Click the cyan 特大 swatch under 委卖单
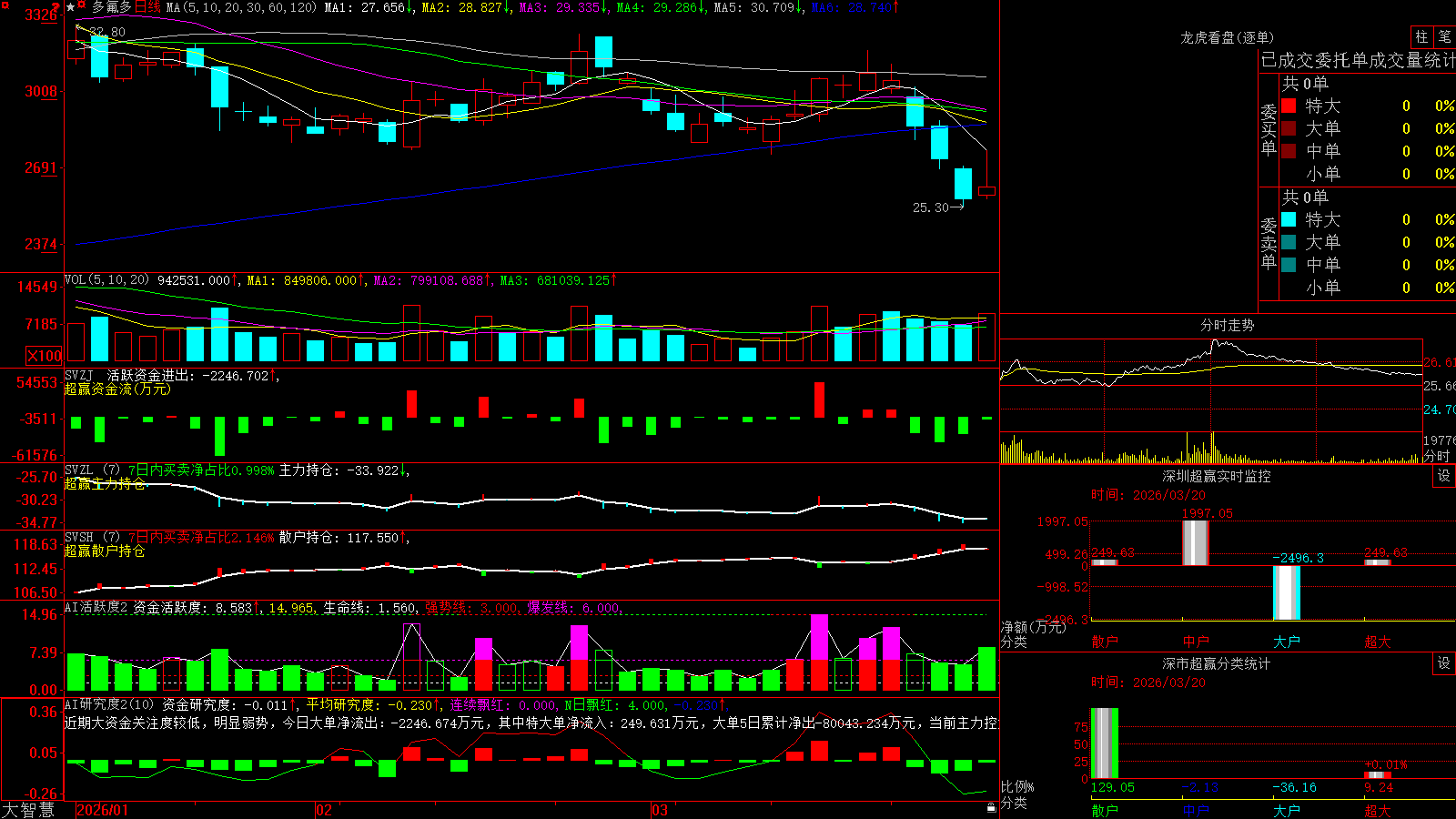 tap(1289, 219)
